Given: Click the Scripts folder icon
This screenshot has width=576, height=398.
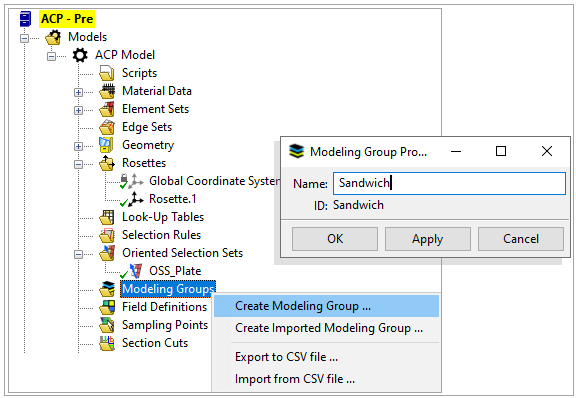Looking at the screenshot, I should (107, 73).
